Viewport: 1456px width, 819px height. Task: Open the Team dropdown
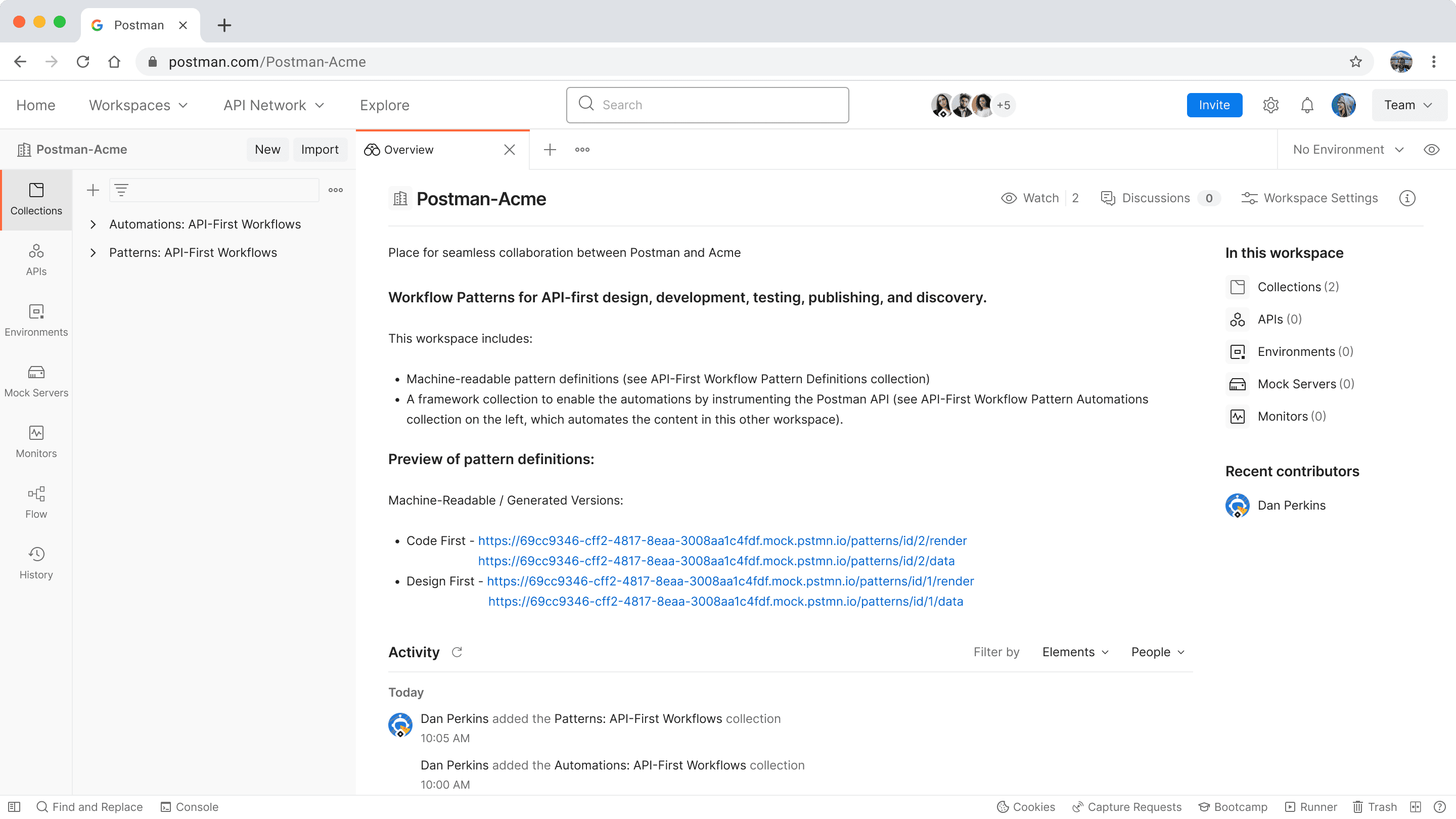coord(1409,105)
